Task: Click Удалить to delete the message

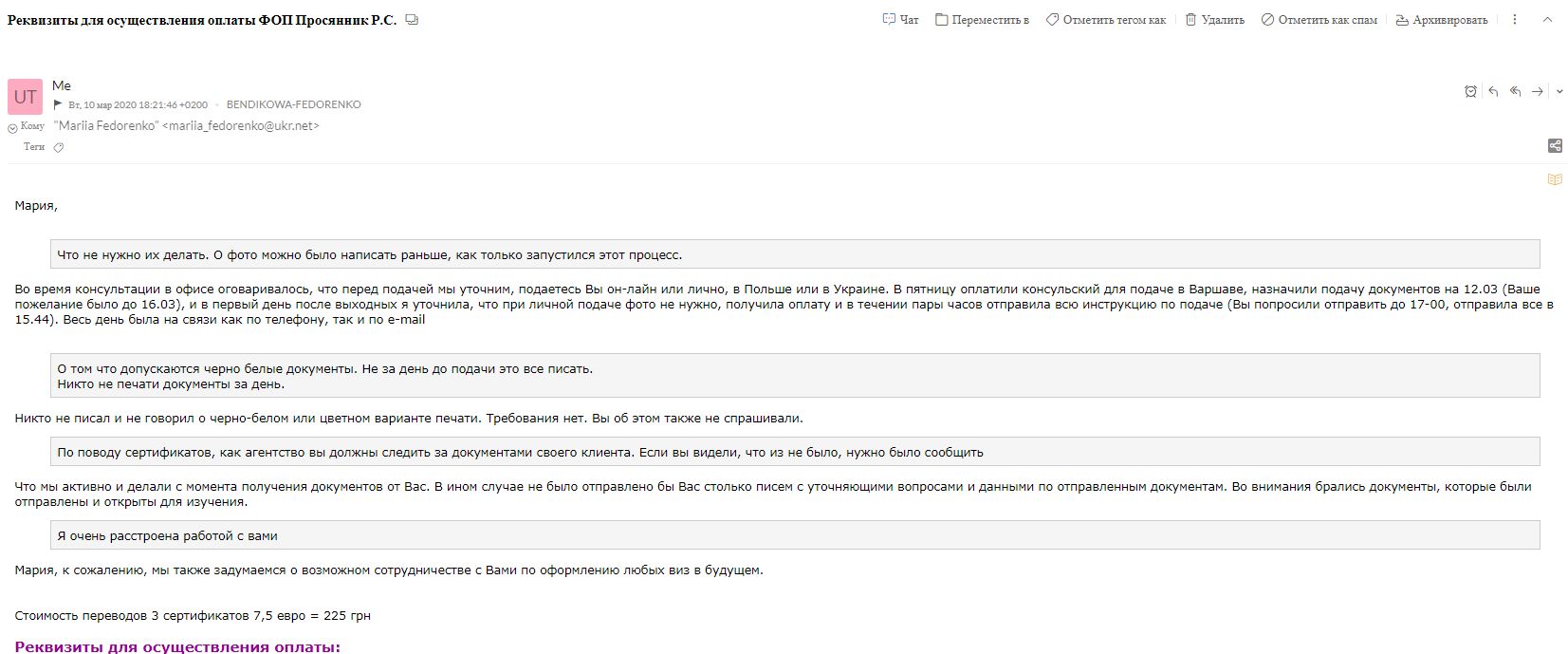Action: (x=1214, y=20)
